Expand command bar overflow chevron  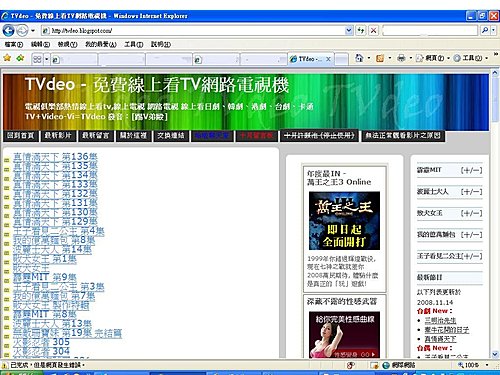pyautogui.click(x=495, y=54)
